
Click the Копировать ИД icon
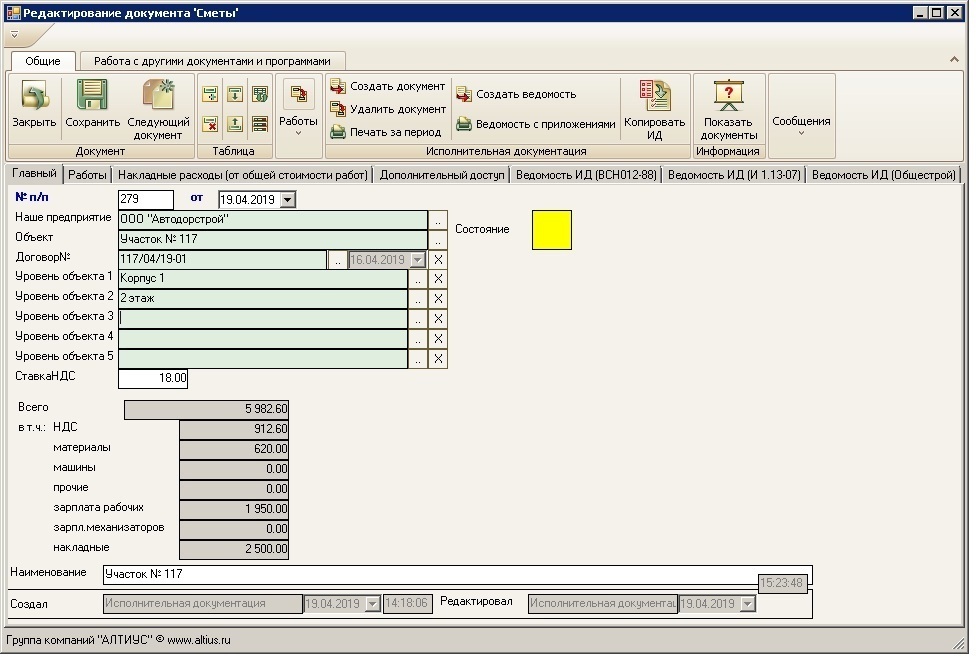[x=655, y=95]
